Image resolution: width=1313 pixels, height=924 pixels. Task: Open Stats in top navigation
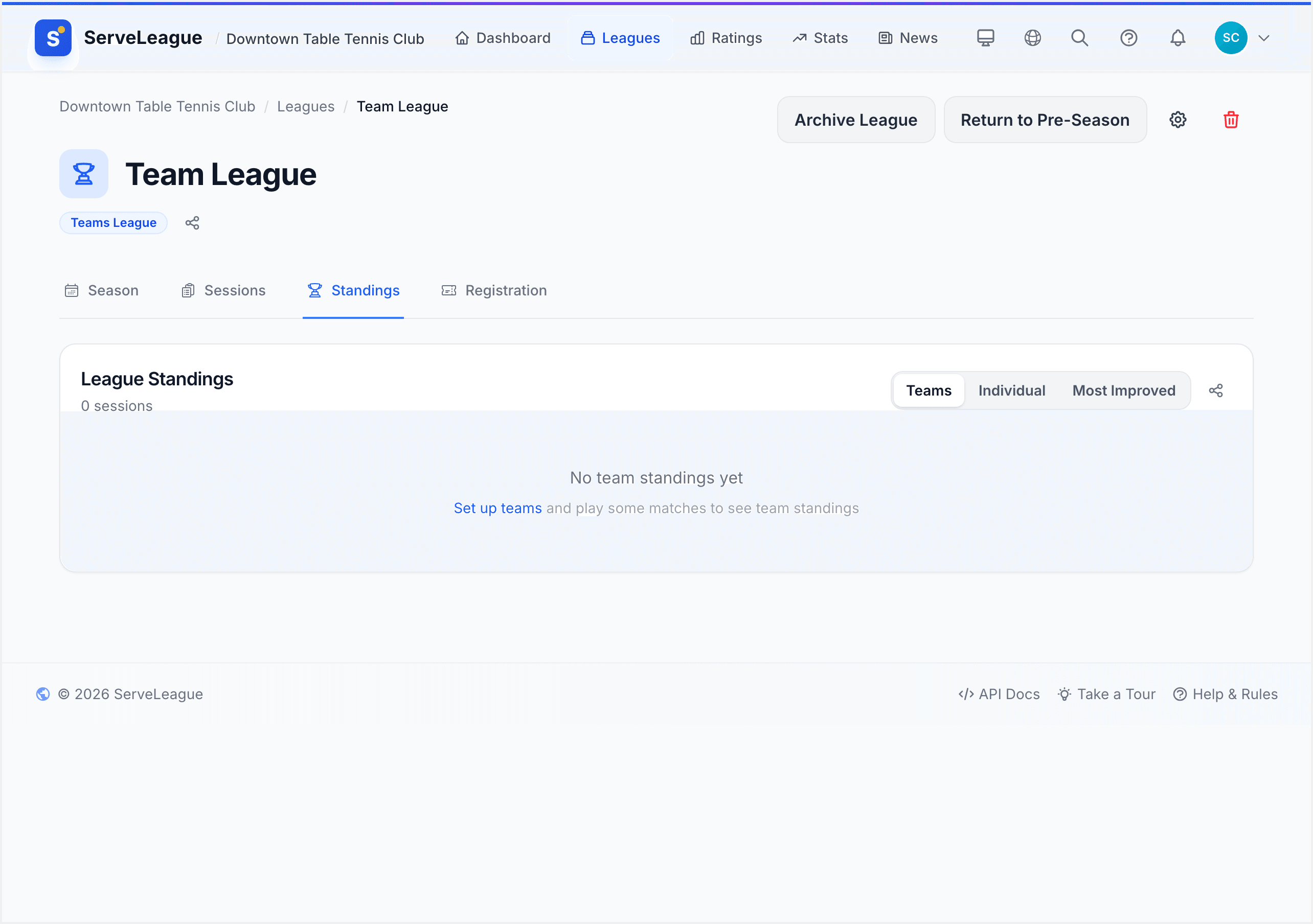coord(820,38)
